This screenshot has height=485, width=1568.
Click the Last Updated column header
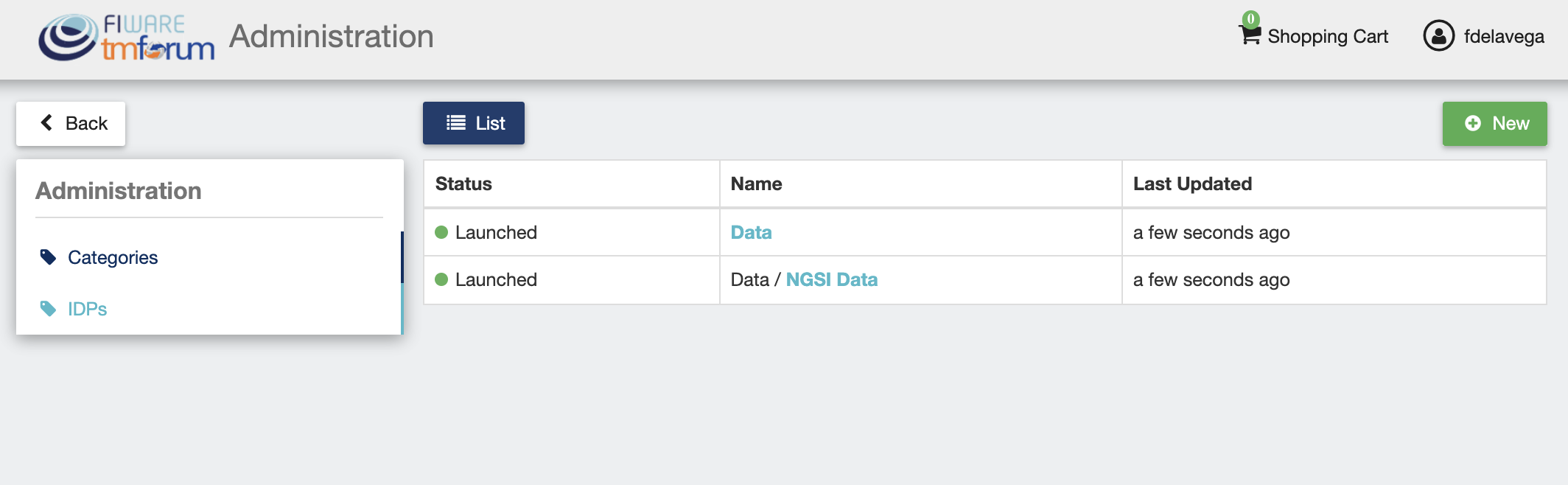(x=1192, y=184)
